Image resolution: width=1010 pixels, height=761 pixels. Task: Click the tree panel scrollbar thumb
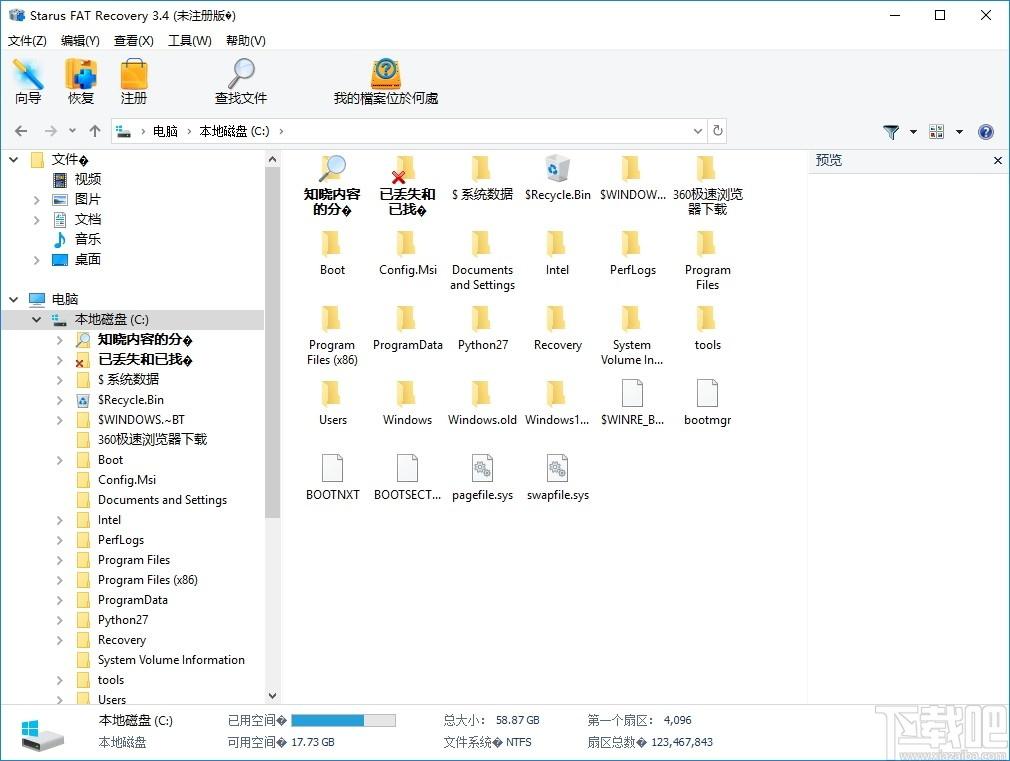pos(272,342)
